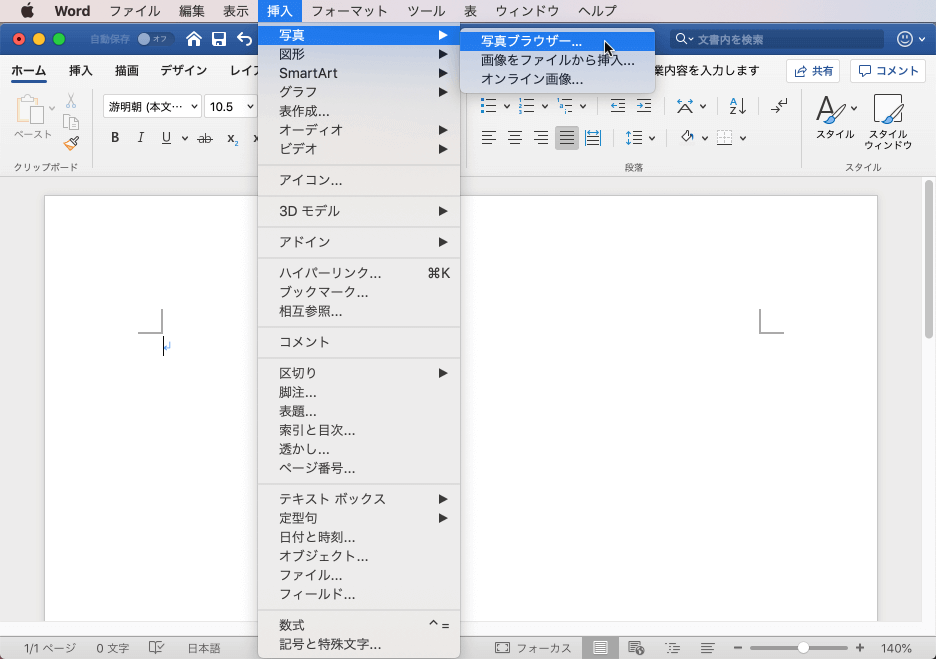Click the Undo arrow icon
Viewport: 936px width, 659px height.
coord(244,39)
